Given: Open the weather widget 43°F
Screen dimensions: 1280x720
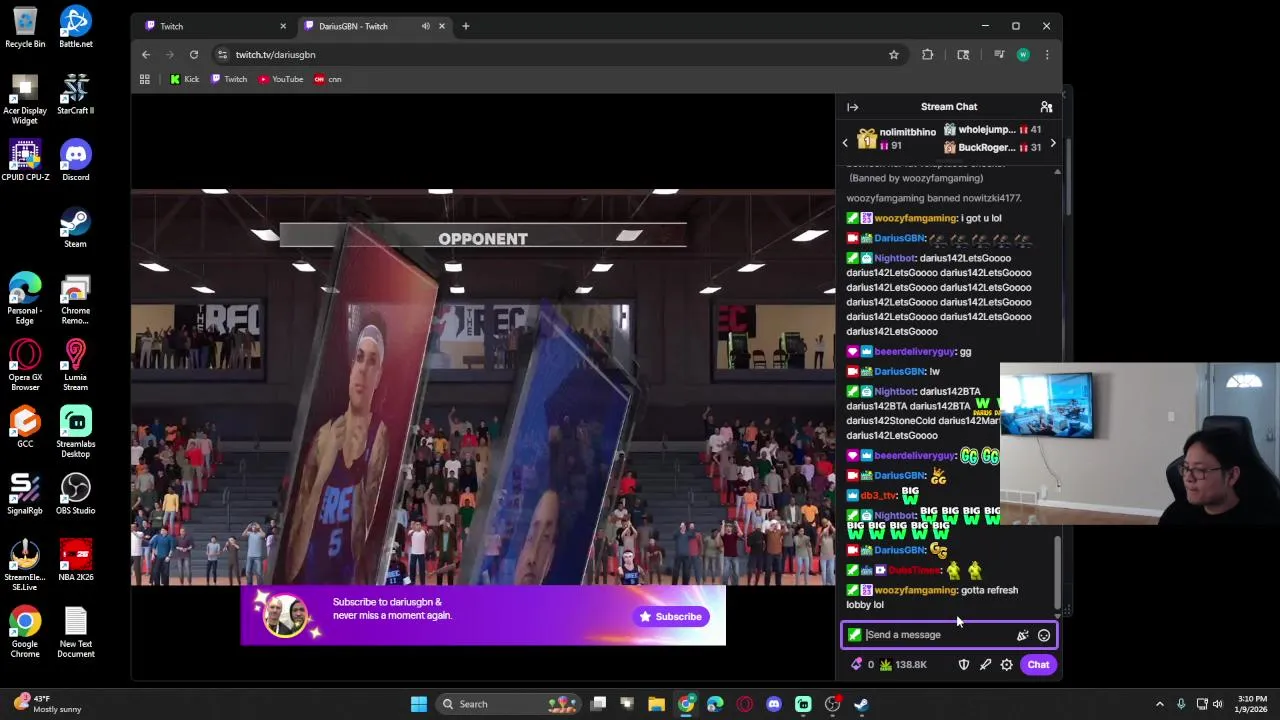Looking at the screenshot, I should (x=45, y=704).
